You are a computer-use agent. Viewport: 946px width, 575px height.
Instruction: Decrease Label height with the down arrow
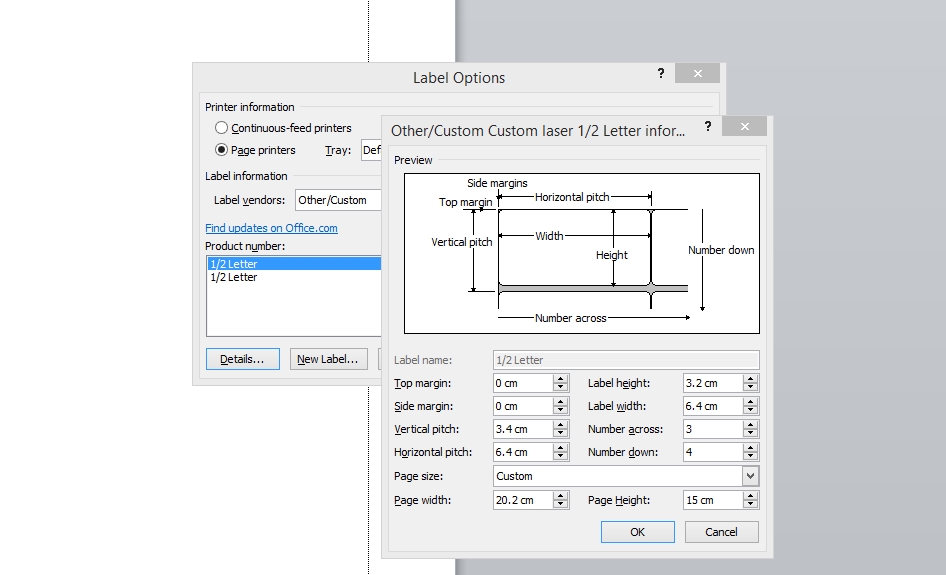click(751, 387)
